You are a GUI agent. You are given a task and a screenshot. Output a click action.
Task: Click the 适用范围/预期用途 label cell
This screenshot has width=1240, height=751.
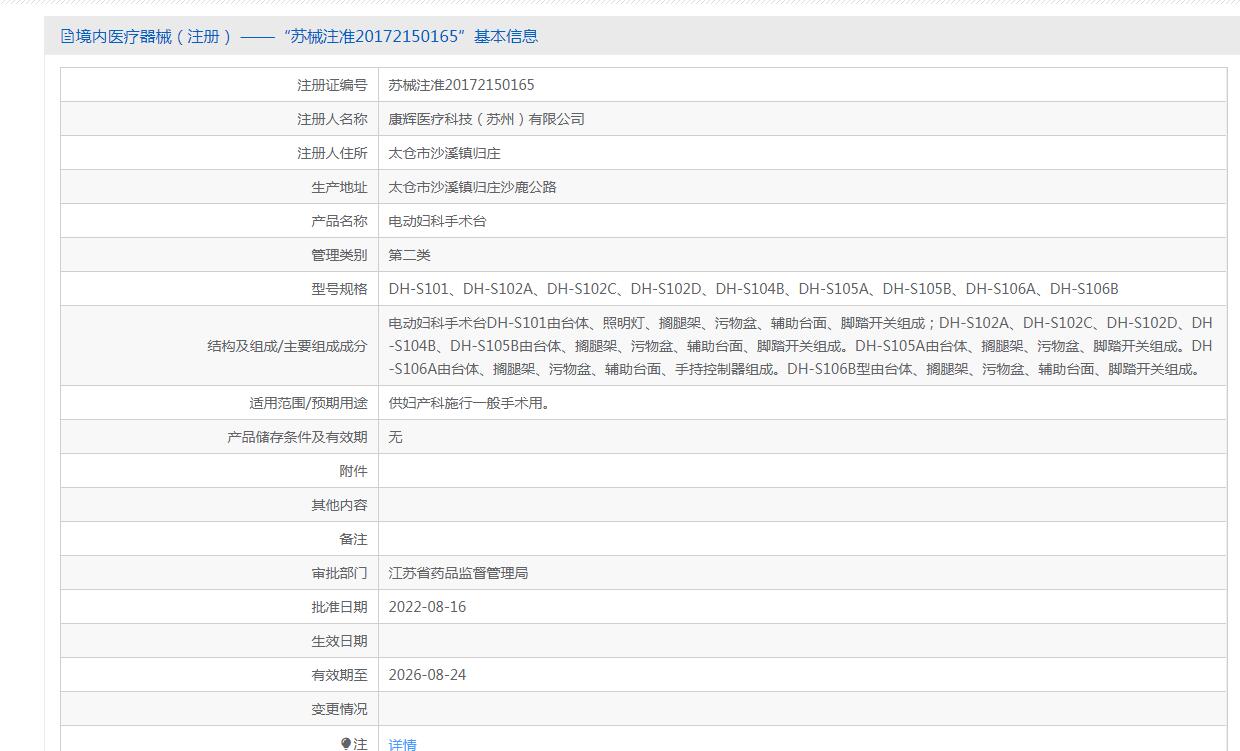pos(220,403)
